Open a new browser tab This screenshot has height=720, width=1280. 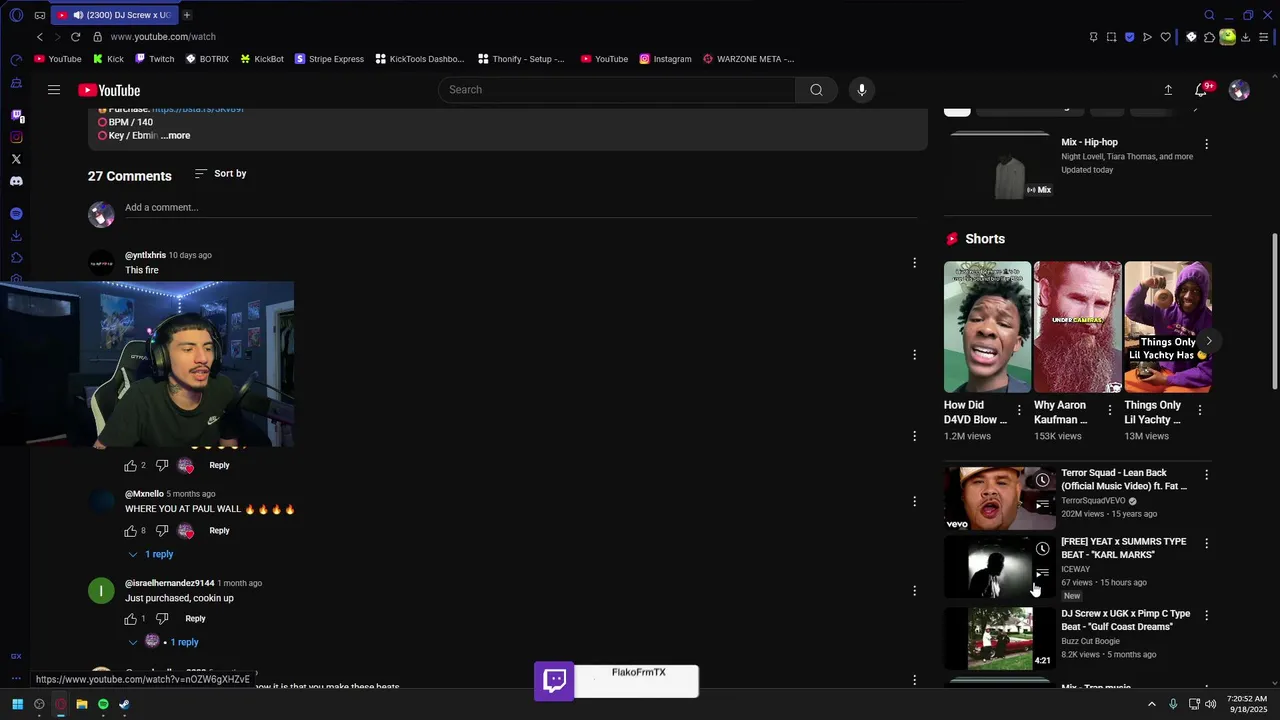(187, 15)
